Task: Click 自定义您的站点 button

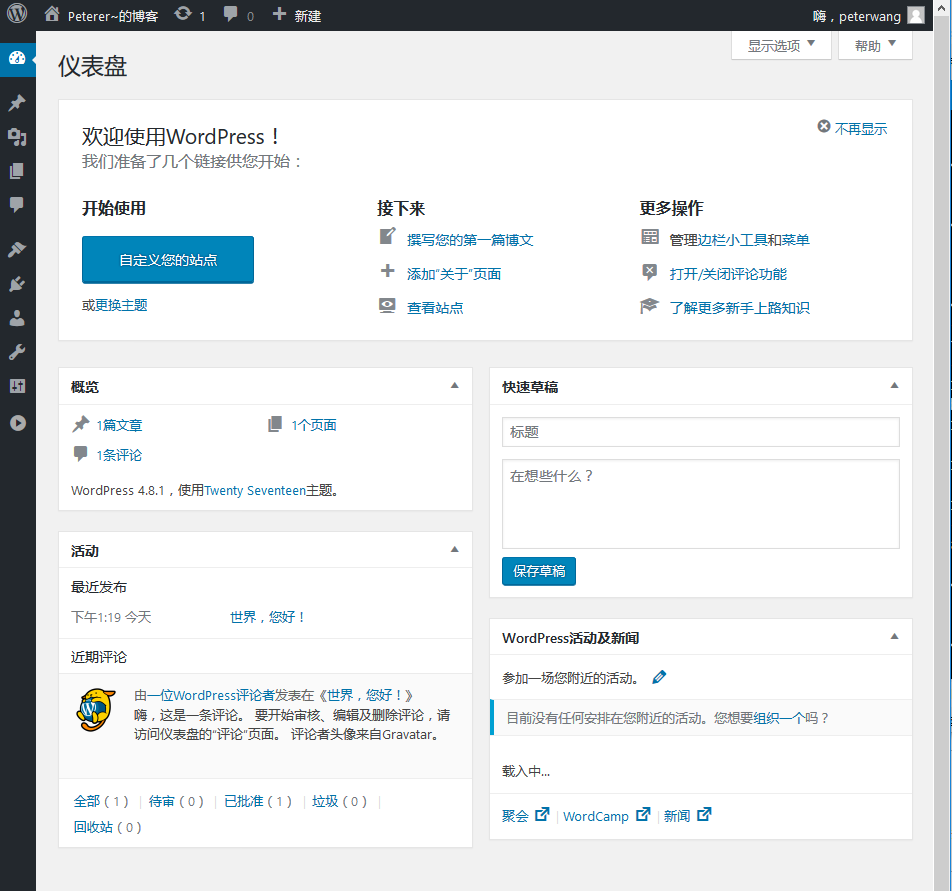Action: [168, 260]
